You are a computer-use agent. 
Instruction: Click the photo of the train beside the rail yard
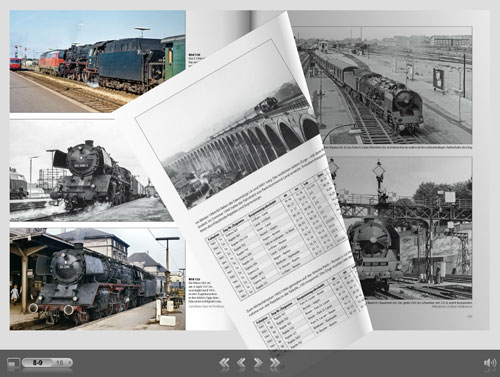(383, 85)
